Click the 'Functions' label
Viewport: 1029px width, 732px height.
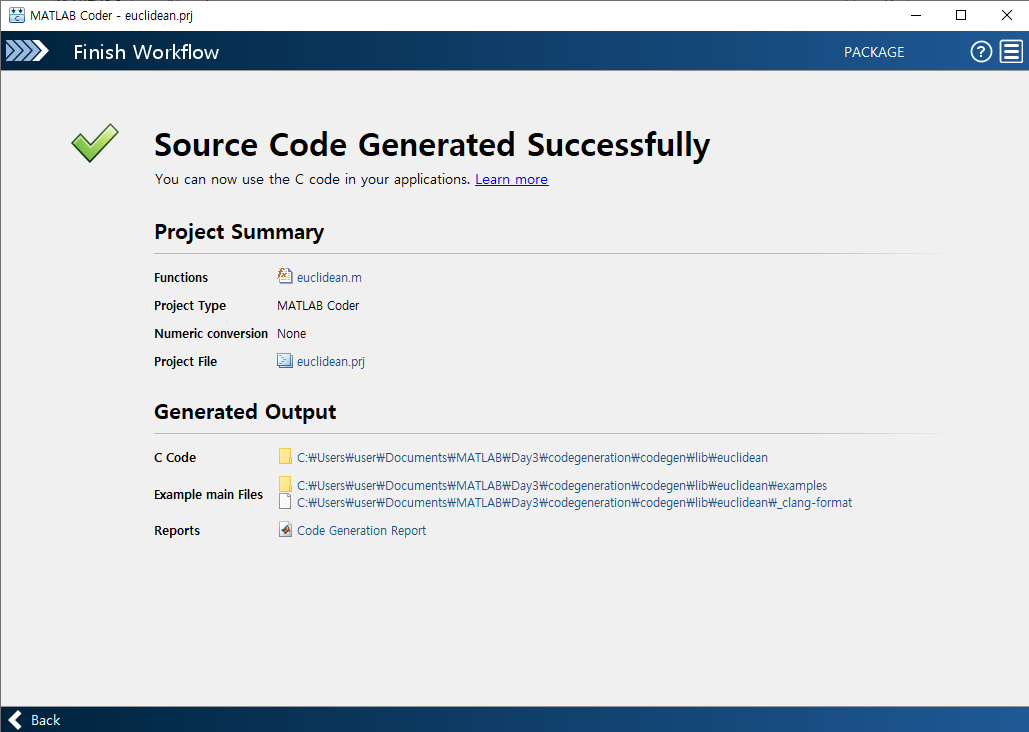pyautogui.click(x=181, y=278)
